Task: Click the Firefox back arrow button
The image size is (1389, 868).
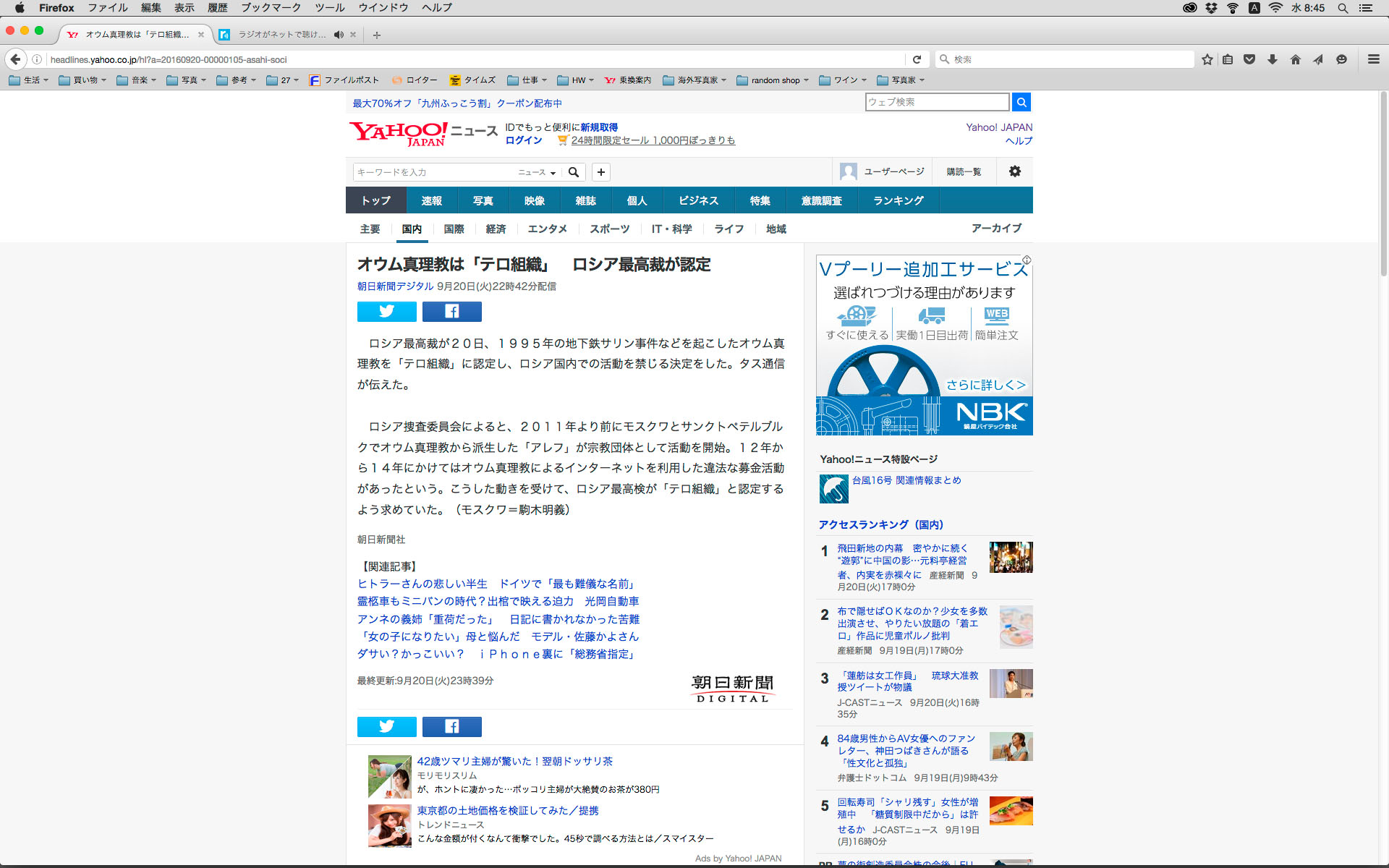Action: (16, 59)
